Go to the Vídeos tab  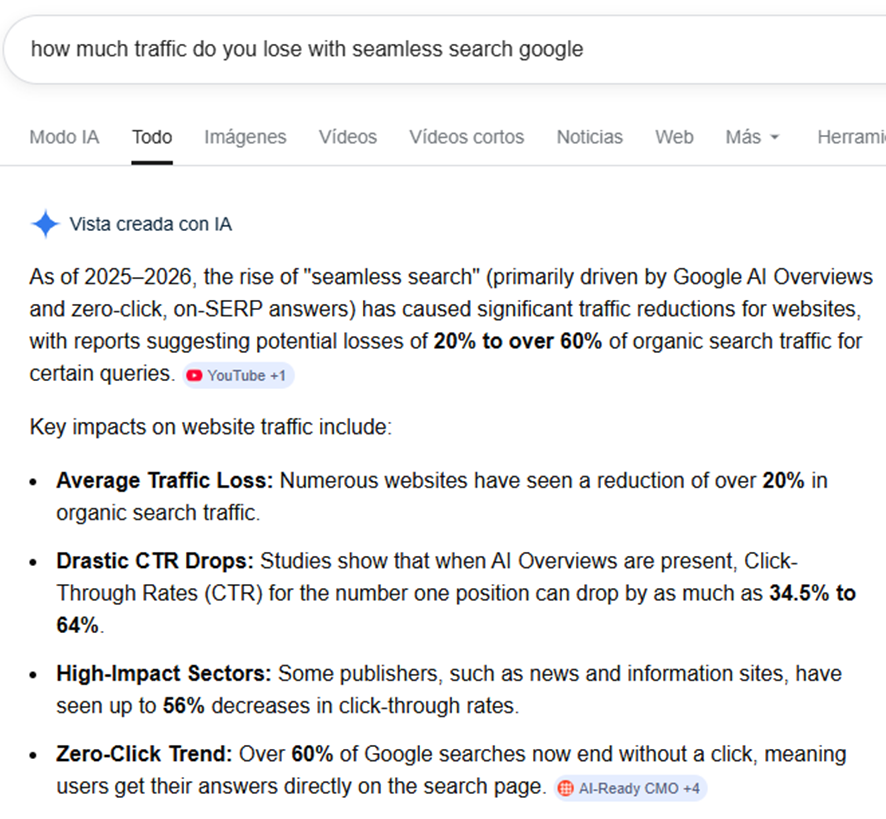click(348, 137)
